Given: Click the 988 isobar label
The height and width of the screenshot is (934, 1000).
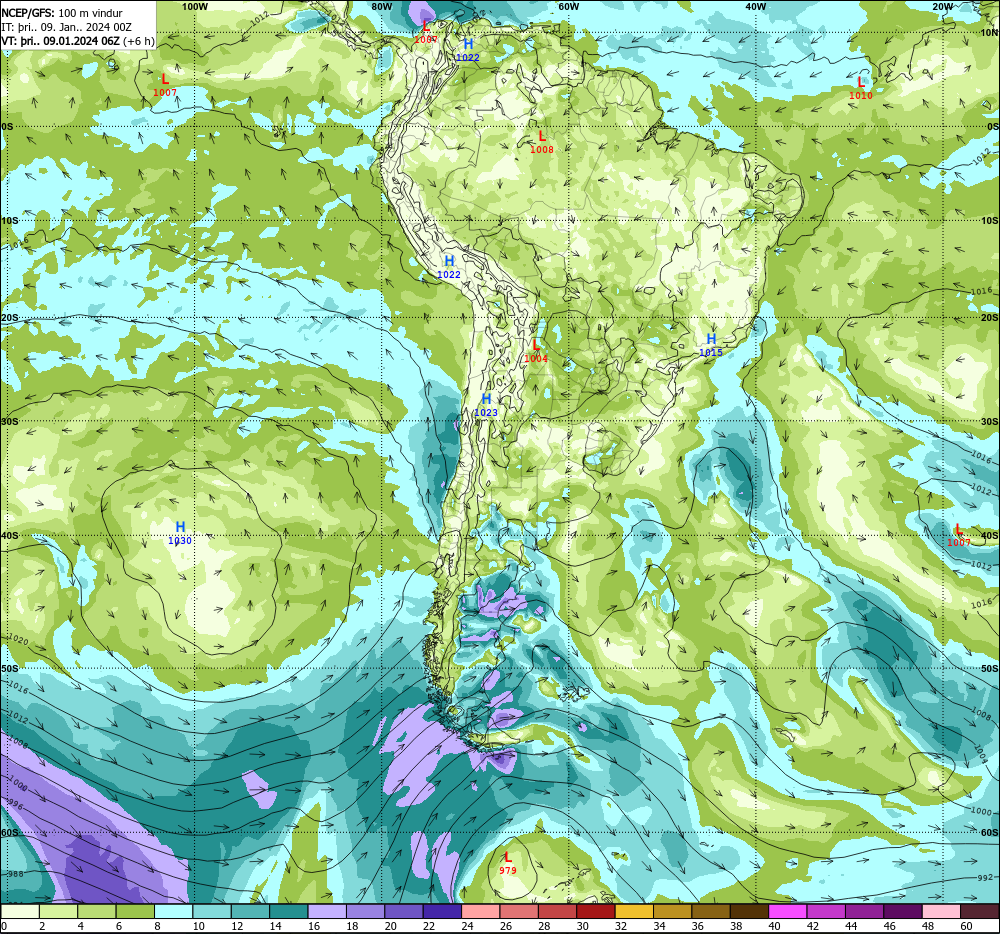Looking at the screenshot, I should [15, 873].
